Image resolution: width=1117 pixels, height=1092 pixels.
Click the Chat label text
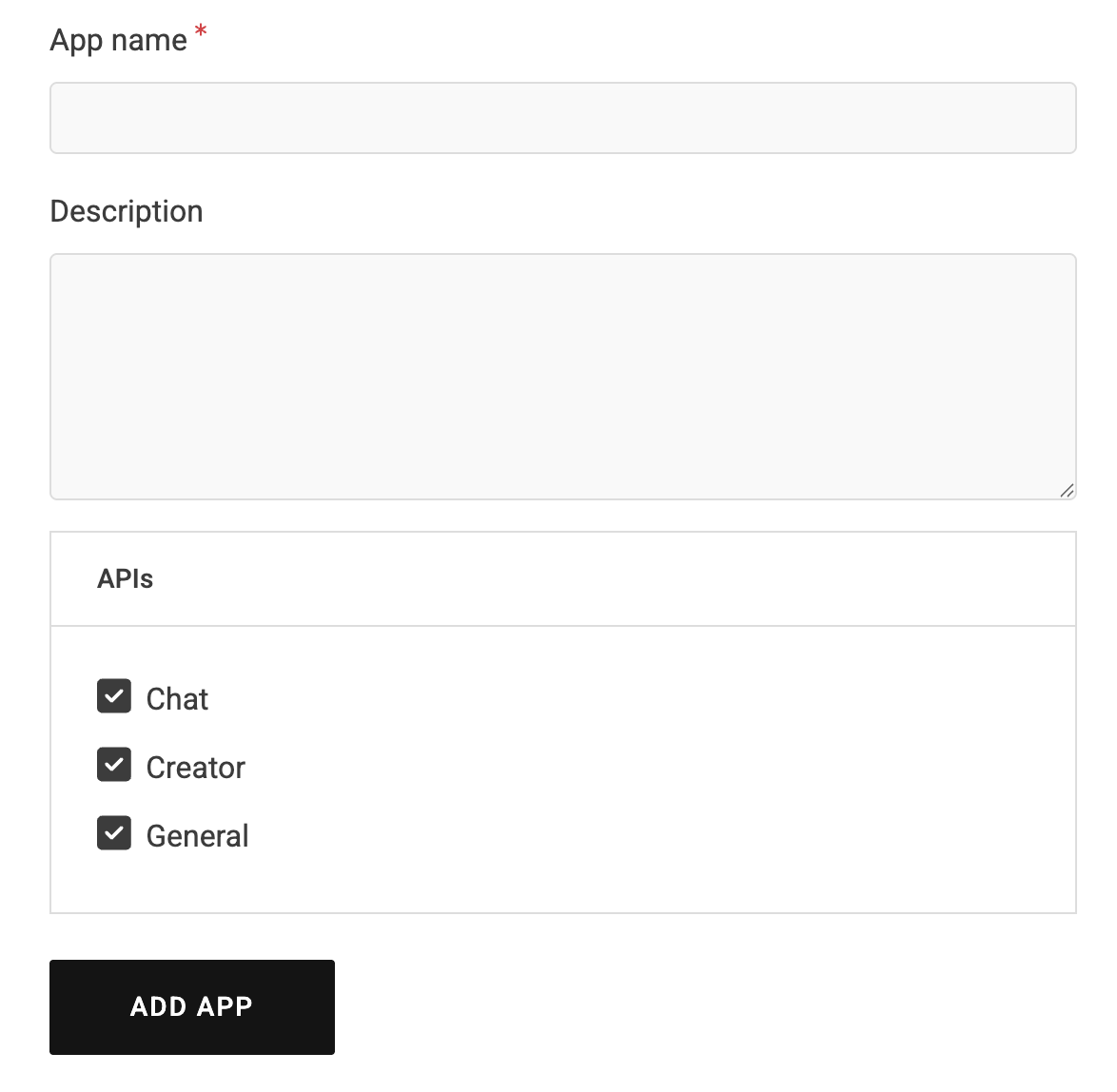177,699
